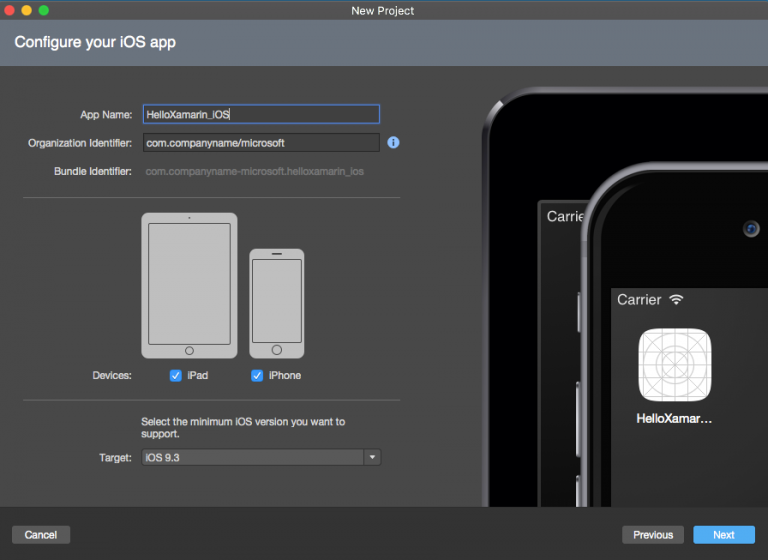Click the 'Target:' label
768x560 pixels.
point(115,458)
